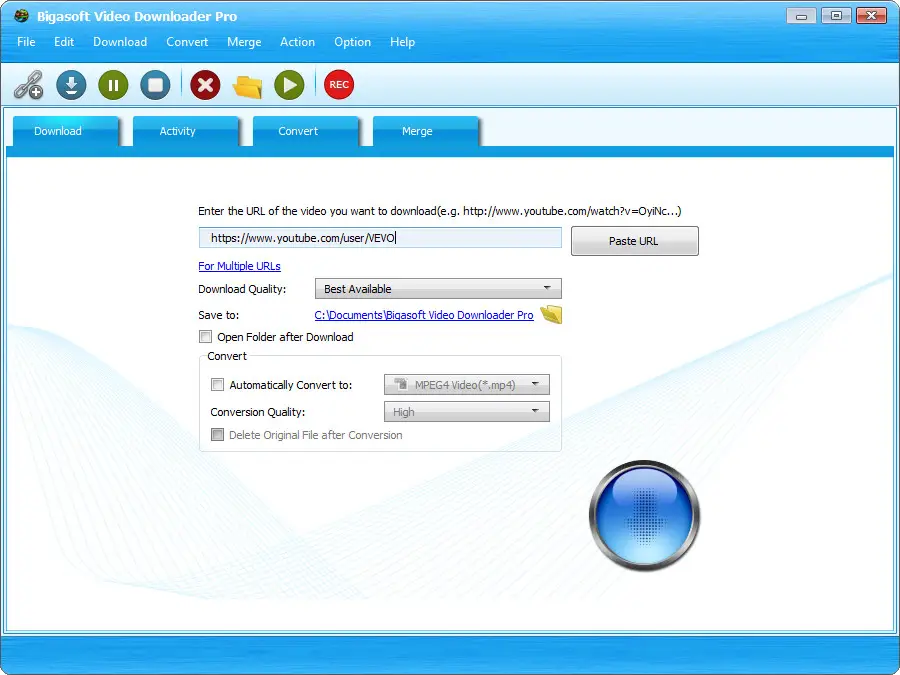The height and width of the screenshot is (675, 900).
Task: Delete the task with the red X icon
Action: [205, 85]
